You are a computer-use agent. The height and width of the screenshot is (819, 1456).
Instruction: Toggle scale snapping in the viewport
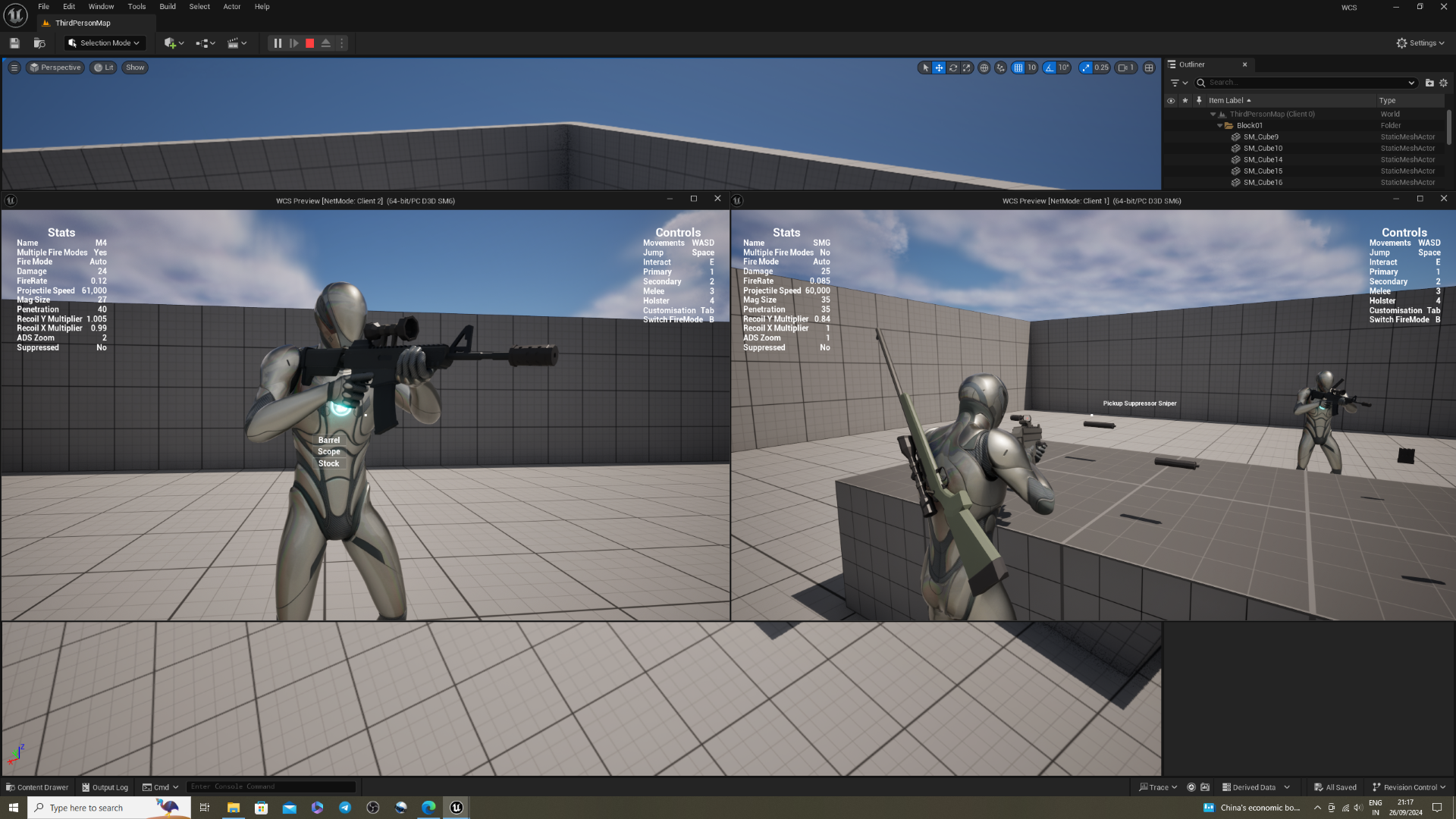(x=1086, y=67)
